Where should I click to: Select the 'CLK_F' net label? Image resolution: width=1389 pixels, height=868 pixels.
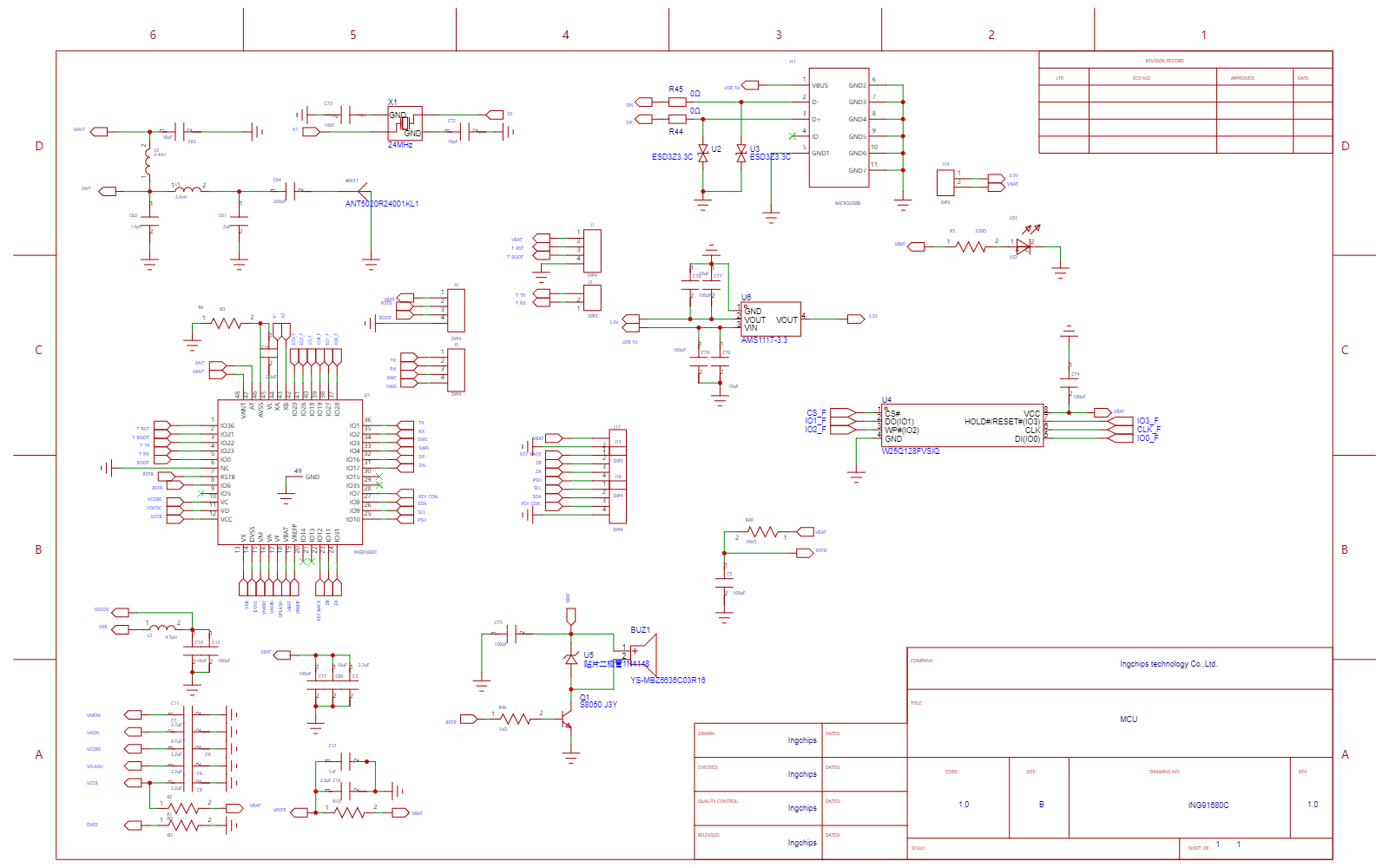[1149, 430]
